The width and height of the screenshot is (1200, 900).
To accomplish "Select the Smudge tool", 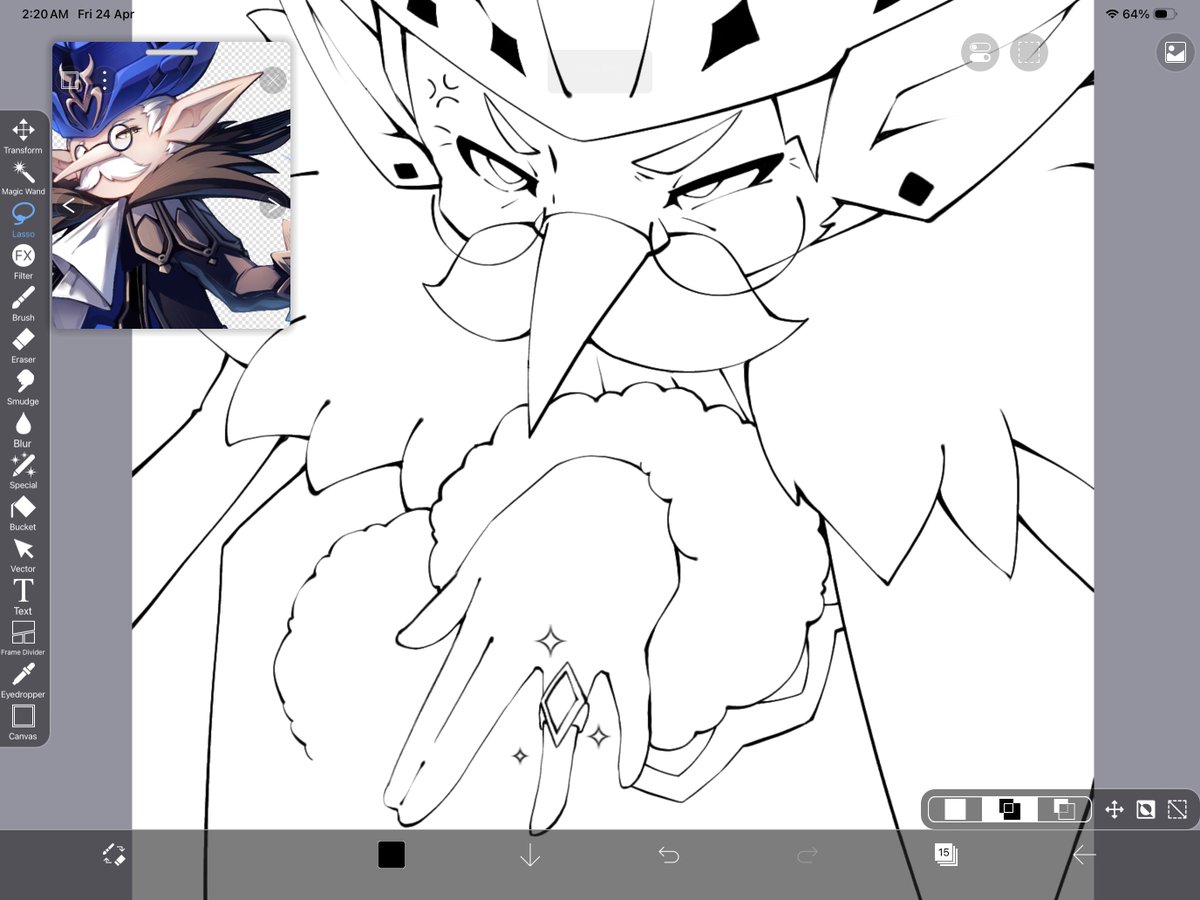I will pos(23,388).
